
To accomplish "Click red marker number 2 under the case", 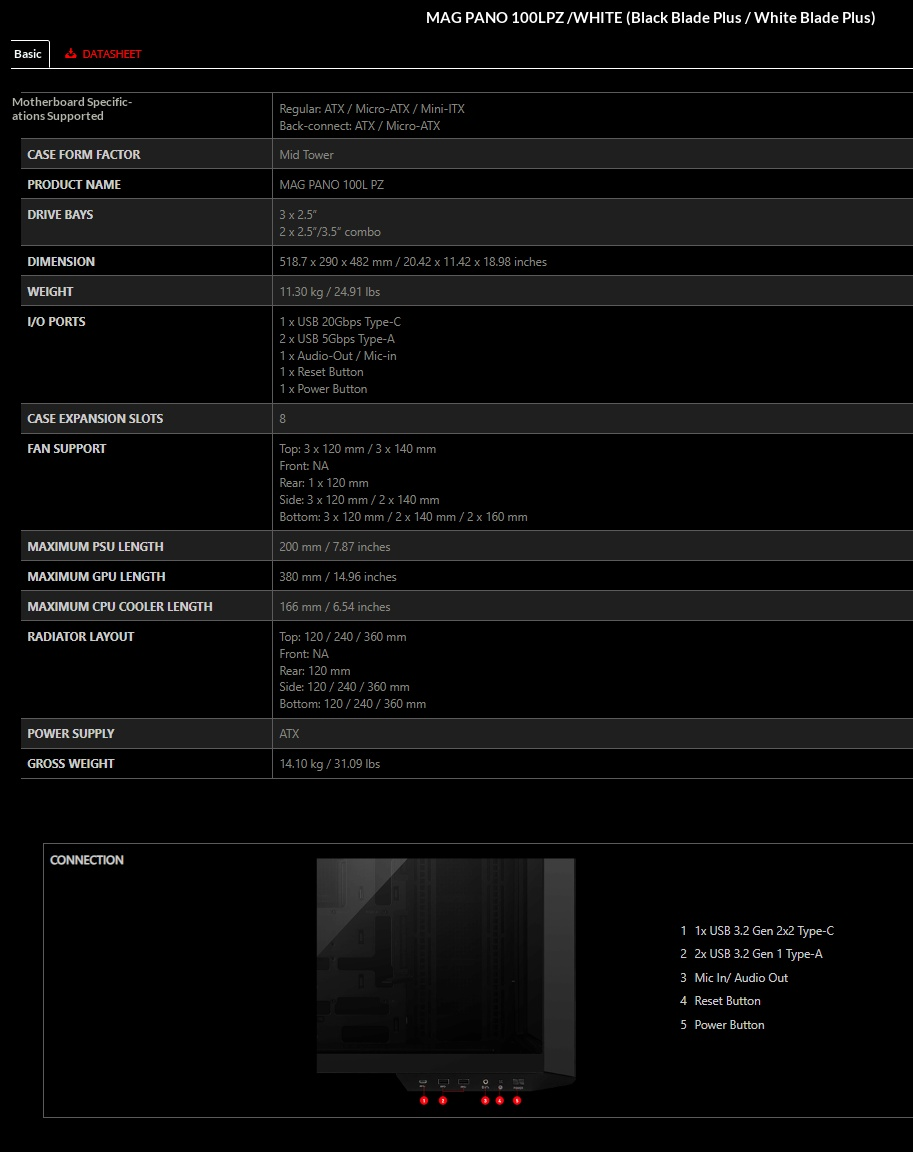I will coord(443,1101).
